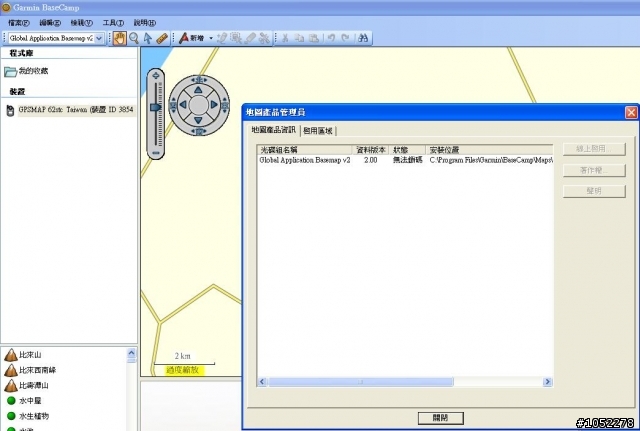Viewport: 640px width, 431px height.
Task: Click the Copy toolbar icon
Action: pyautogui.click(x=299, y=38)
